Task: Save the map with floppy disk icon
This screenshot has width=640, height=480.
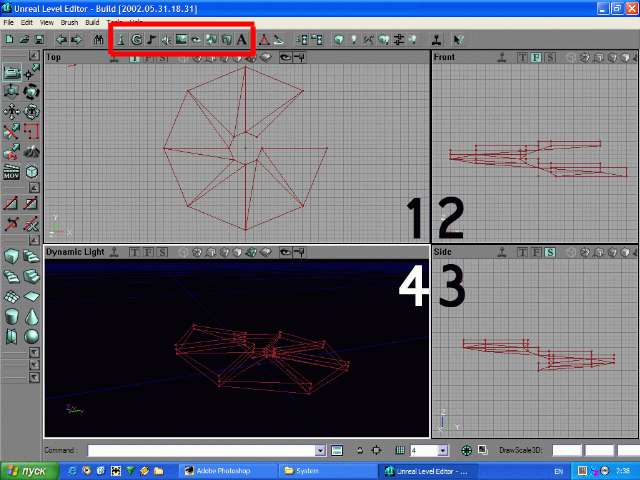Action: (40, 40)
